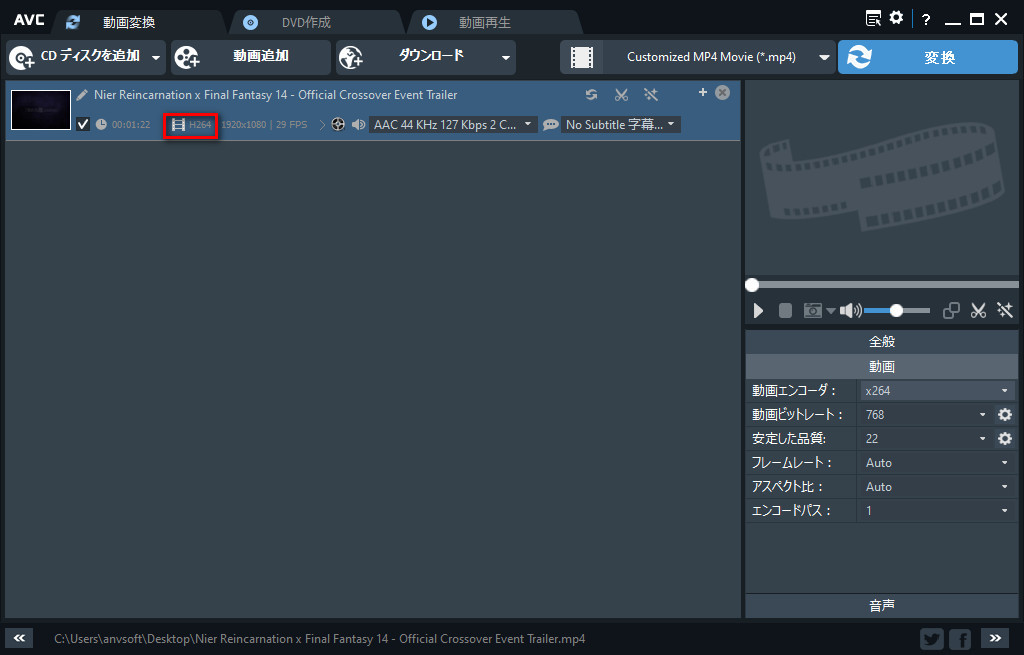This screenshot has width=1024, height=655.
Task: Click the 1920x1080 | 29 FPS text
Action: pos(264,124)
